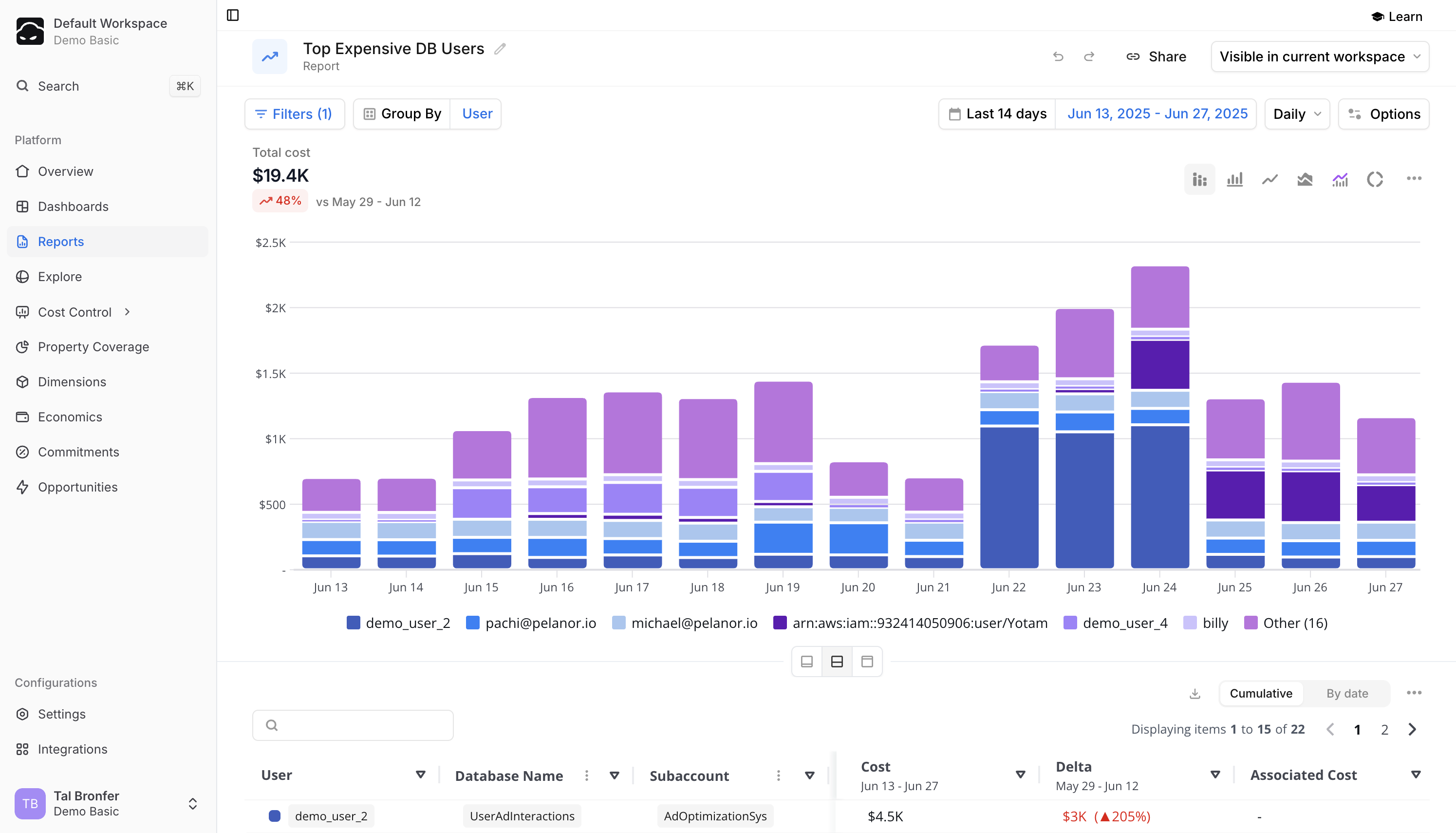Select the stacked bar chart icon

[x=1199, y=179]
